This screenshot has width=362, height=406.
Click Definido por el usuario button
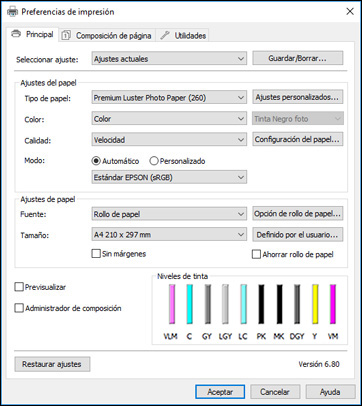[x=298, y=235]
